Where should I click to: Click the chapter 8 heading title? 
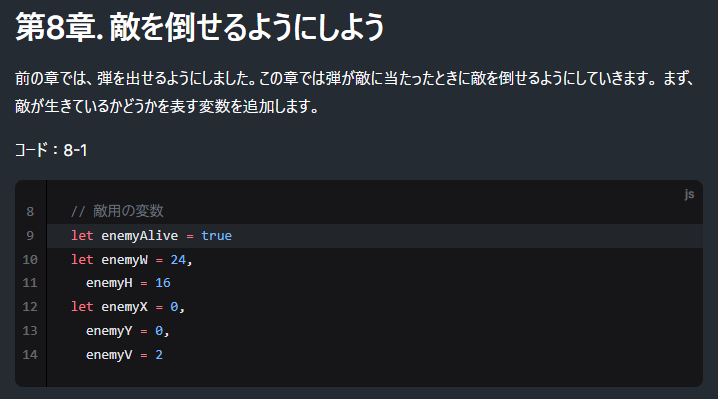tap(200, 27)
